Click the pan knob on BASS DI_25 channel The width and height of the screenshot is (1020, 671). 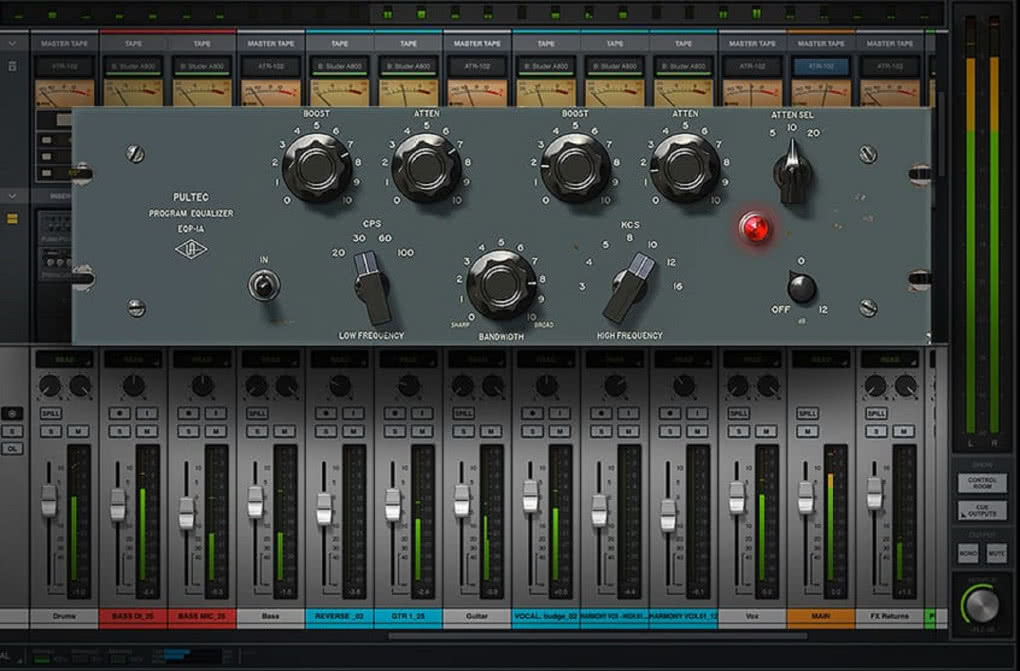coord(133,385)
